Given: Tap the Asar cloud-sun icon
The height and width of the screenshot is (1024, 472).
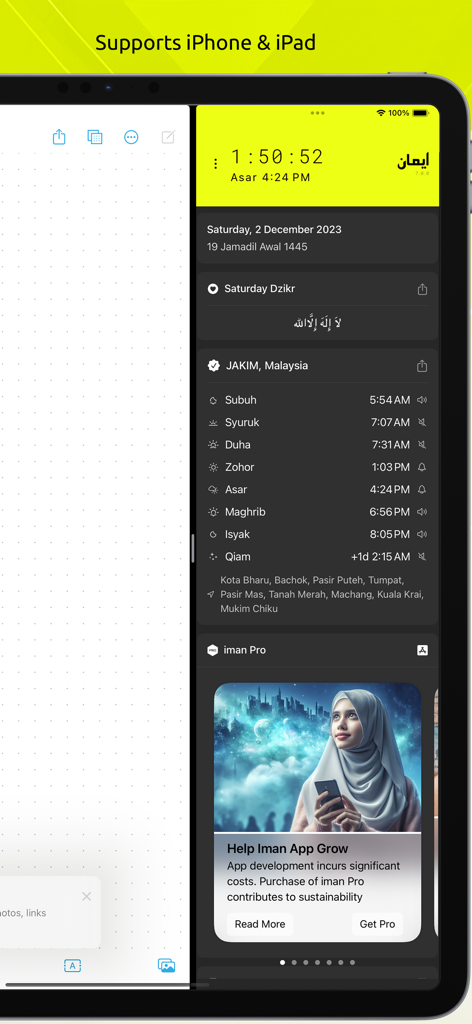Looking at the screenshot, I should coord(213,490).
